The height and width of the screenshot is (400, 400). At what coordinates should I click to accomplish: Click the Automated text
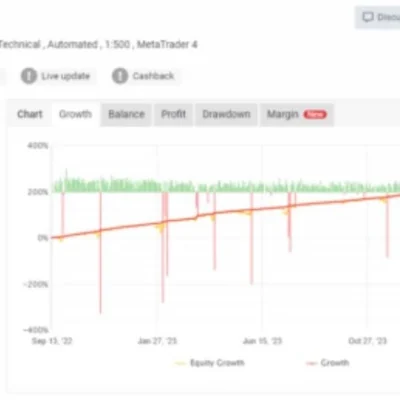click(x=72, y=44)
